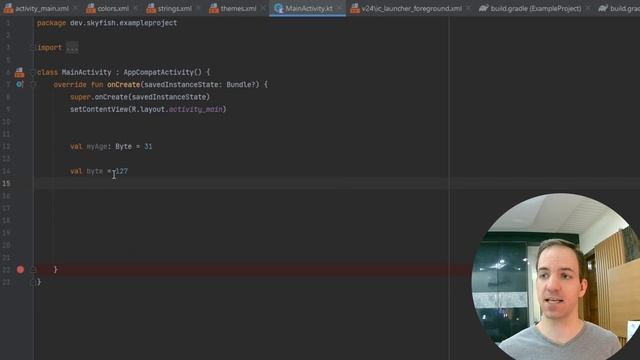Click the XML file icon on colors.xml tab
This screenshot has width=640, height=360.
coord(91,8)
